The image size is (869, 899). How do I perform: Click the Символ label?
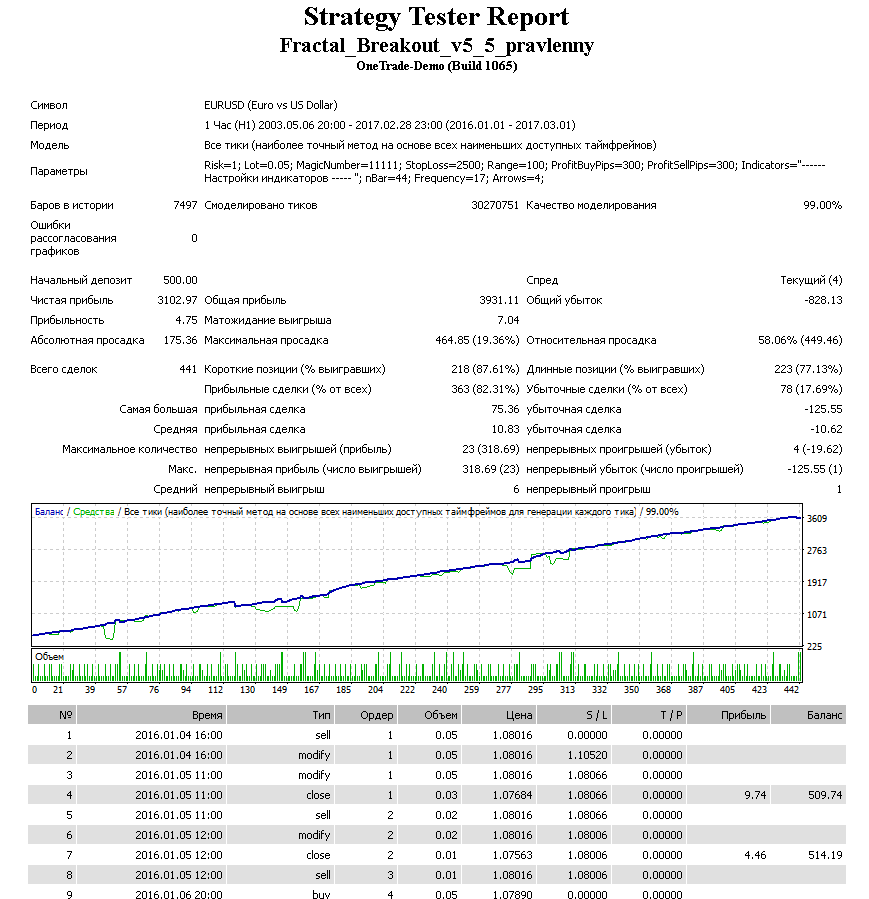coord(49,105)
